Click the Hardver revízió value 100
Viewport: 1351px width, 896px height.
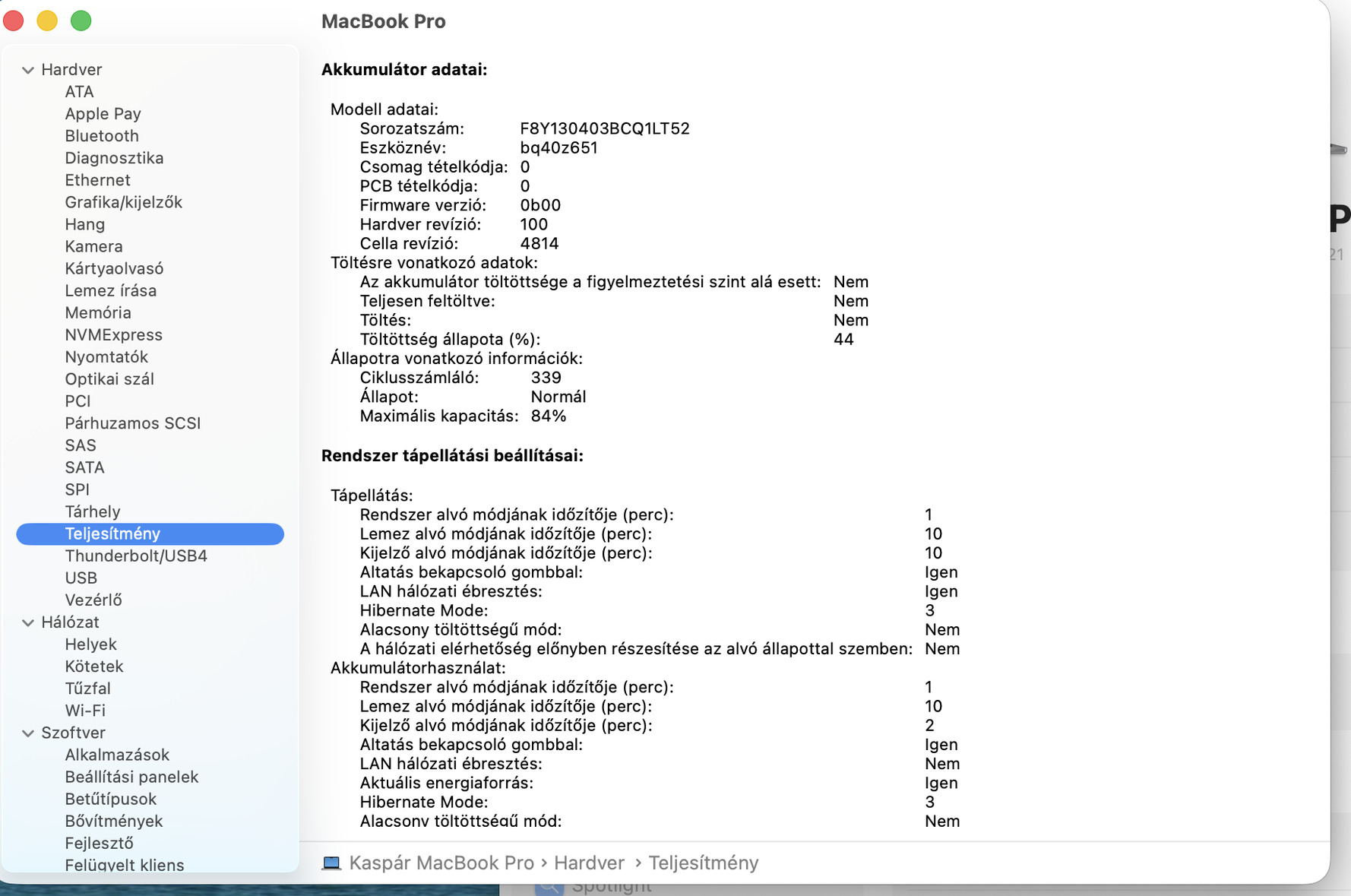[x=534, y=225]
